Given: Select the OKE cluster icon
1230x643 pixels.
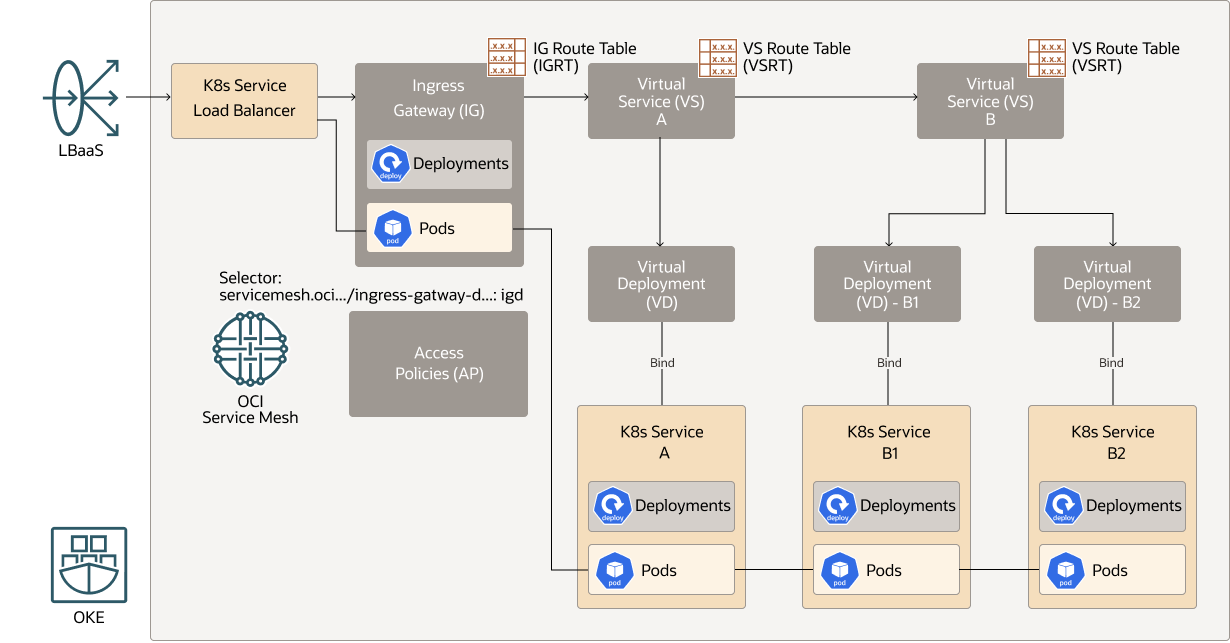Looking at the screenshot, I should pos(88,566).
